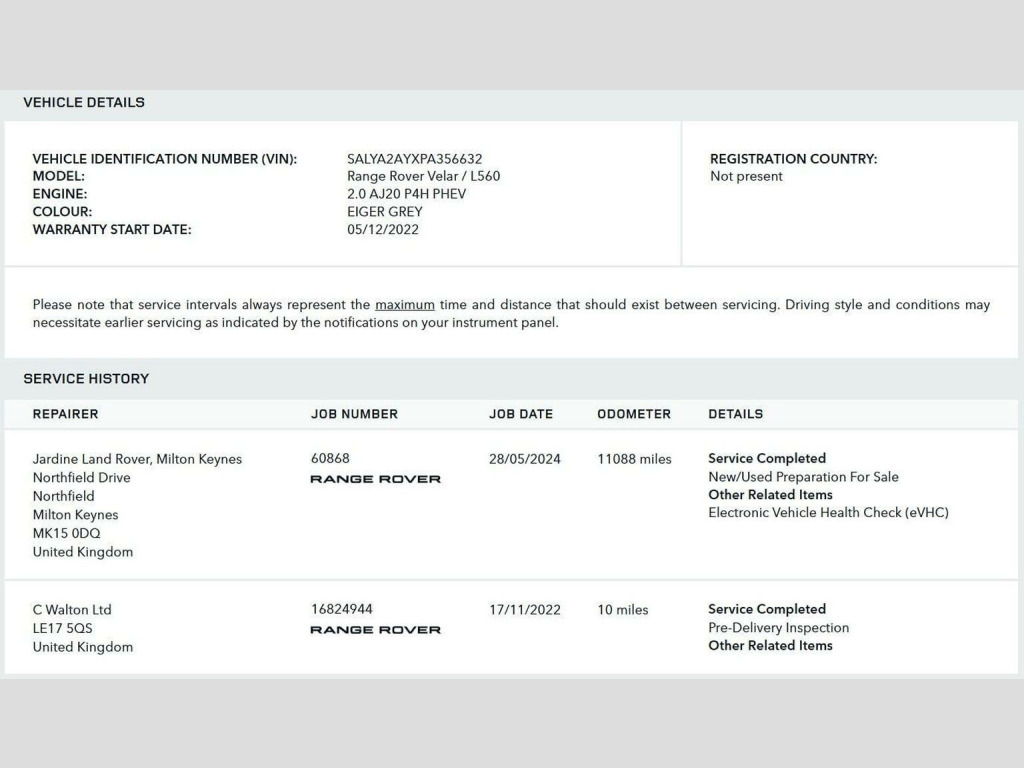The width and height of the screenshot is (1024, 768).
Task: Click the Range Rover logo for job 60868
Action: pyautogui.click(x=375, y=479)
